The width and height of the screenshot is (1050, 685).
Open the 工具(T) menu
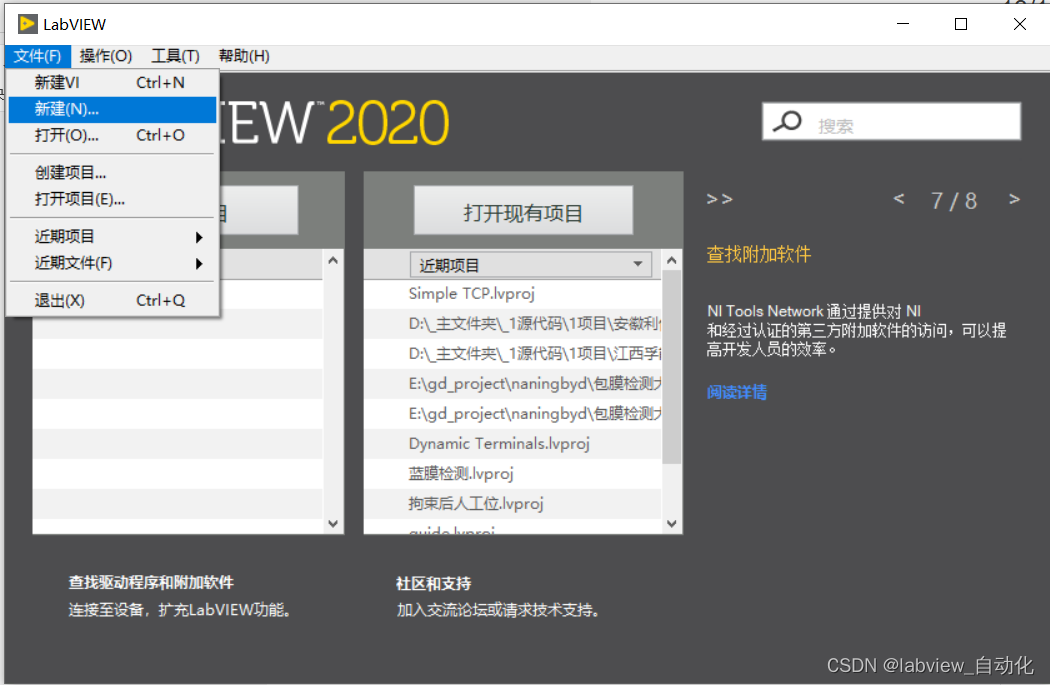pos(175,56)
